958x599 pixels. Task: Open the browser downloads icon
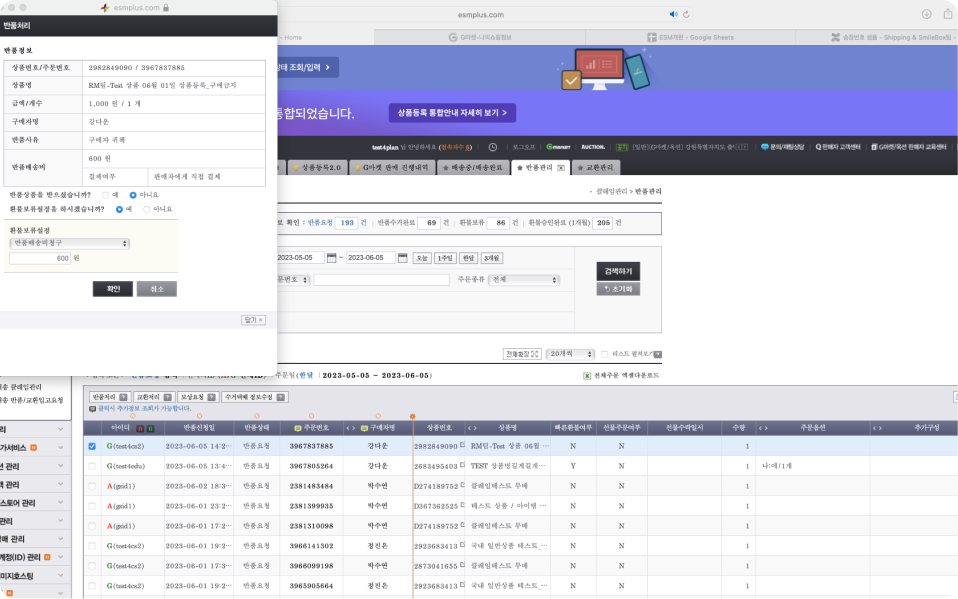(925, 14)
